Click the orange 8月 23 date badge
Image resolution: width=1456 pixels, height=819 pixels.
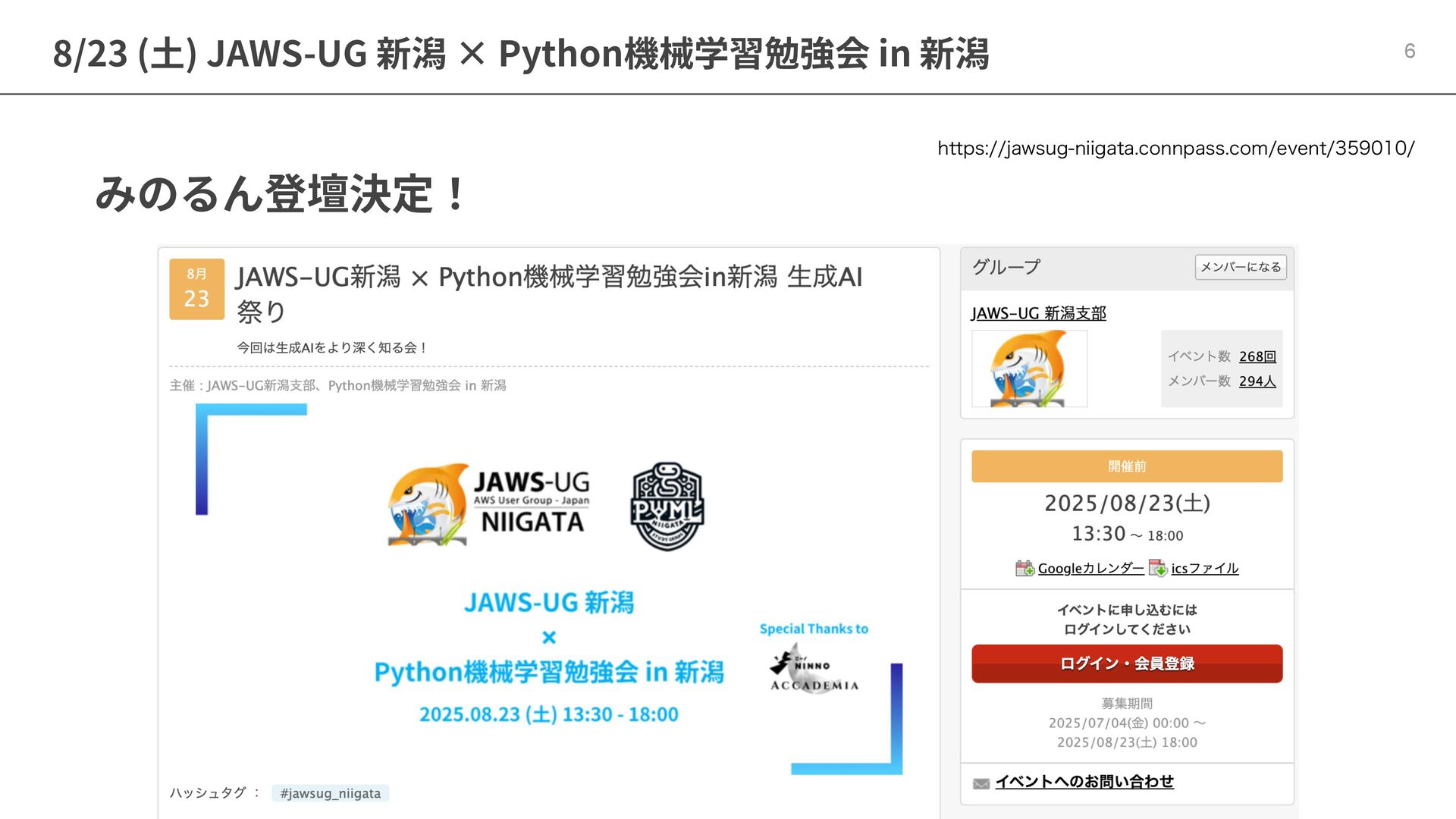[x=196, y=289]
